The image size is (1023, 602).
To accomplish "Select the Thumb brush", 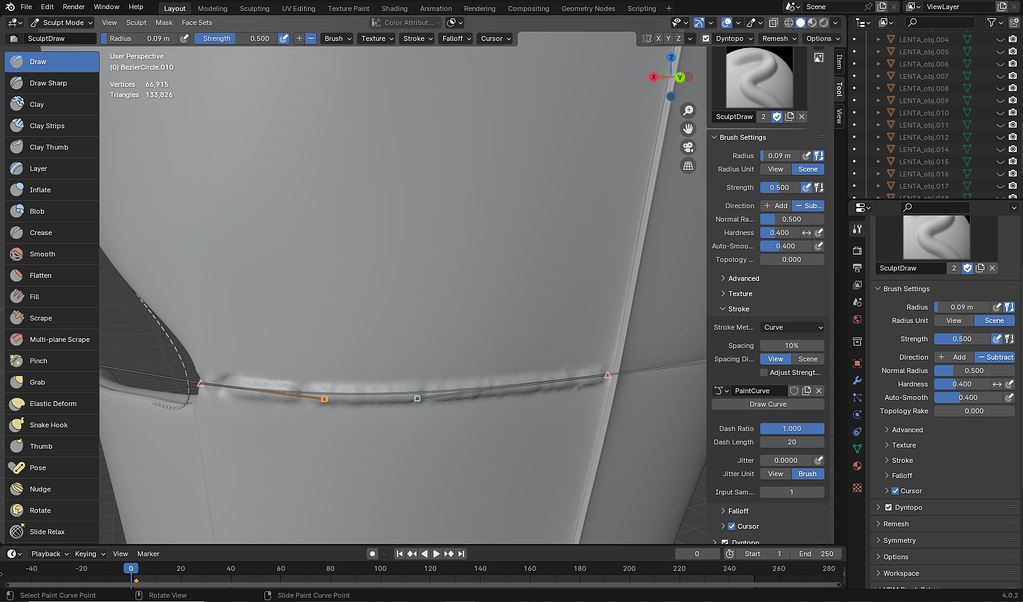I will tap(52, 446).
